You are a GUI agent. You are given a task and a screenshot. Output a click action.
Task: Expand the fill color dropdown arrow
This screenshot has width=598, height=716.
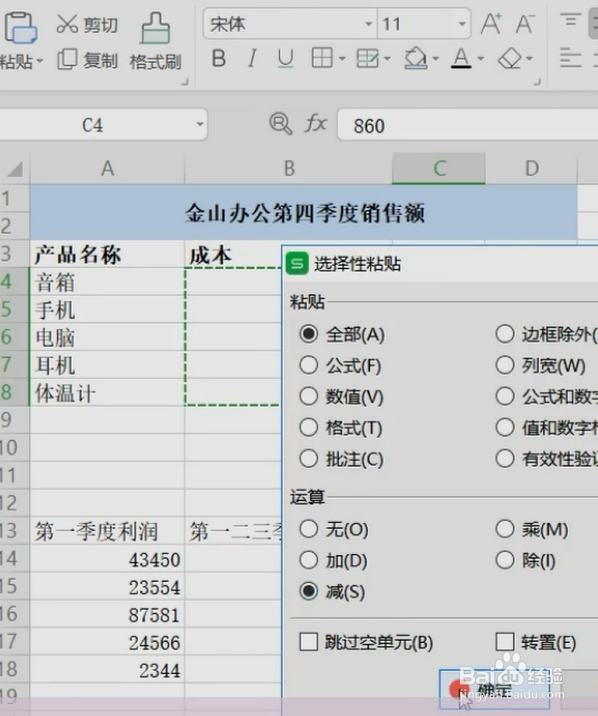[435, 58]
